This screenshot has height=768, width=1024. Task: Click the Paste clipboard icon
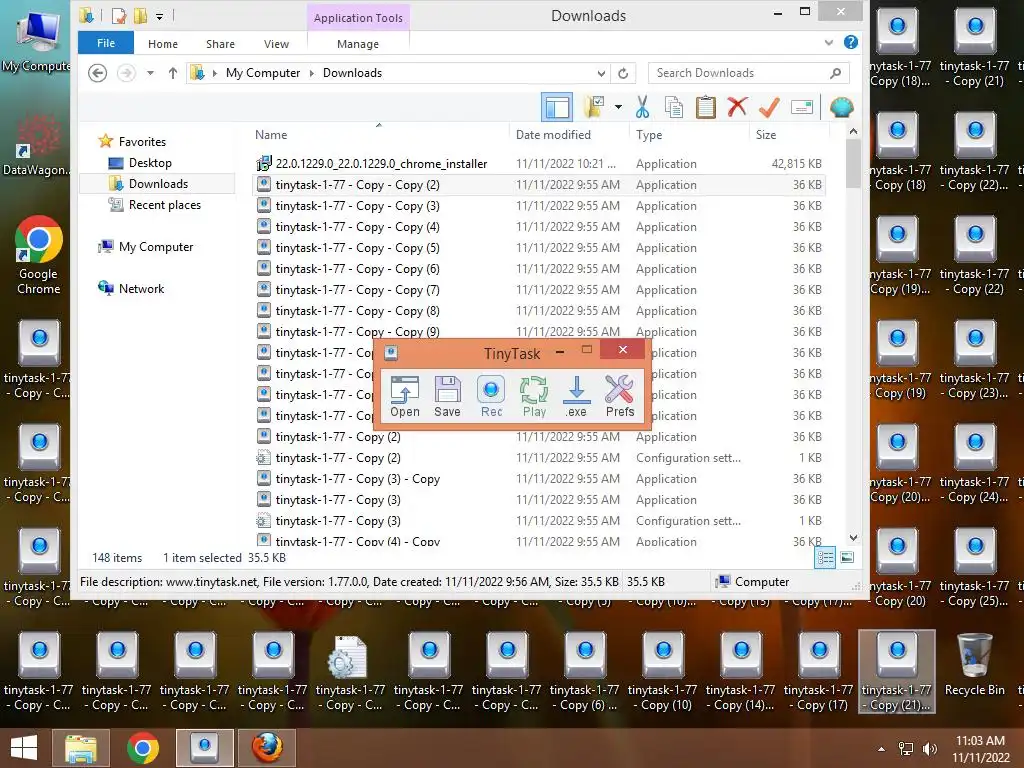tap(705, 107)
